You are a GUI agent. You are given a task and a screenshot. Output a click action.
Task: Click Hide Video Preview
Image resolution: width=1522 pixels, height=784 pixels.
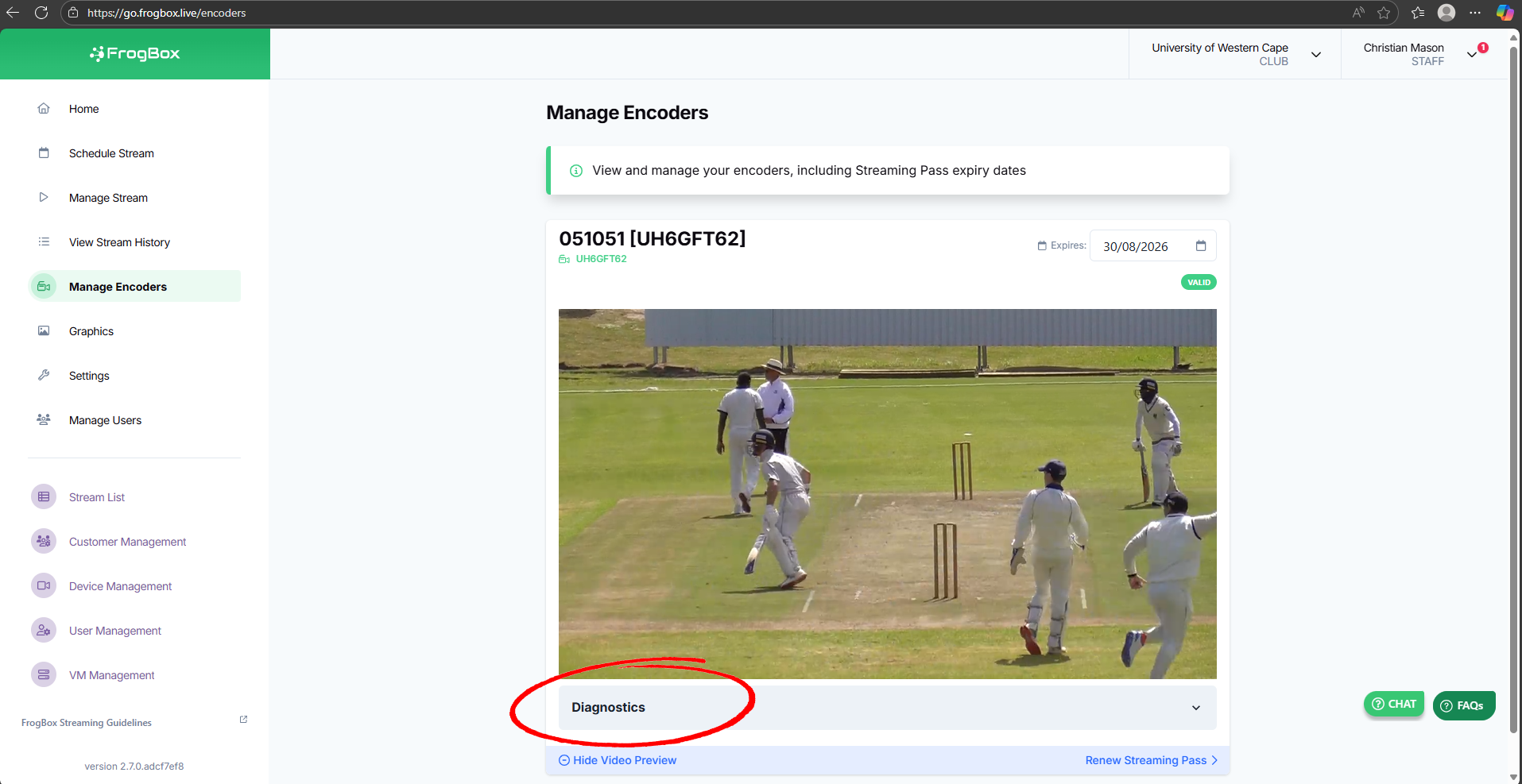618,760
